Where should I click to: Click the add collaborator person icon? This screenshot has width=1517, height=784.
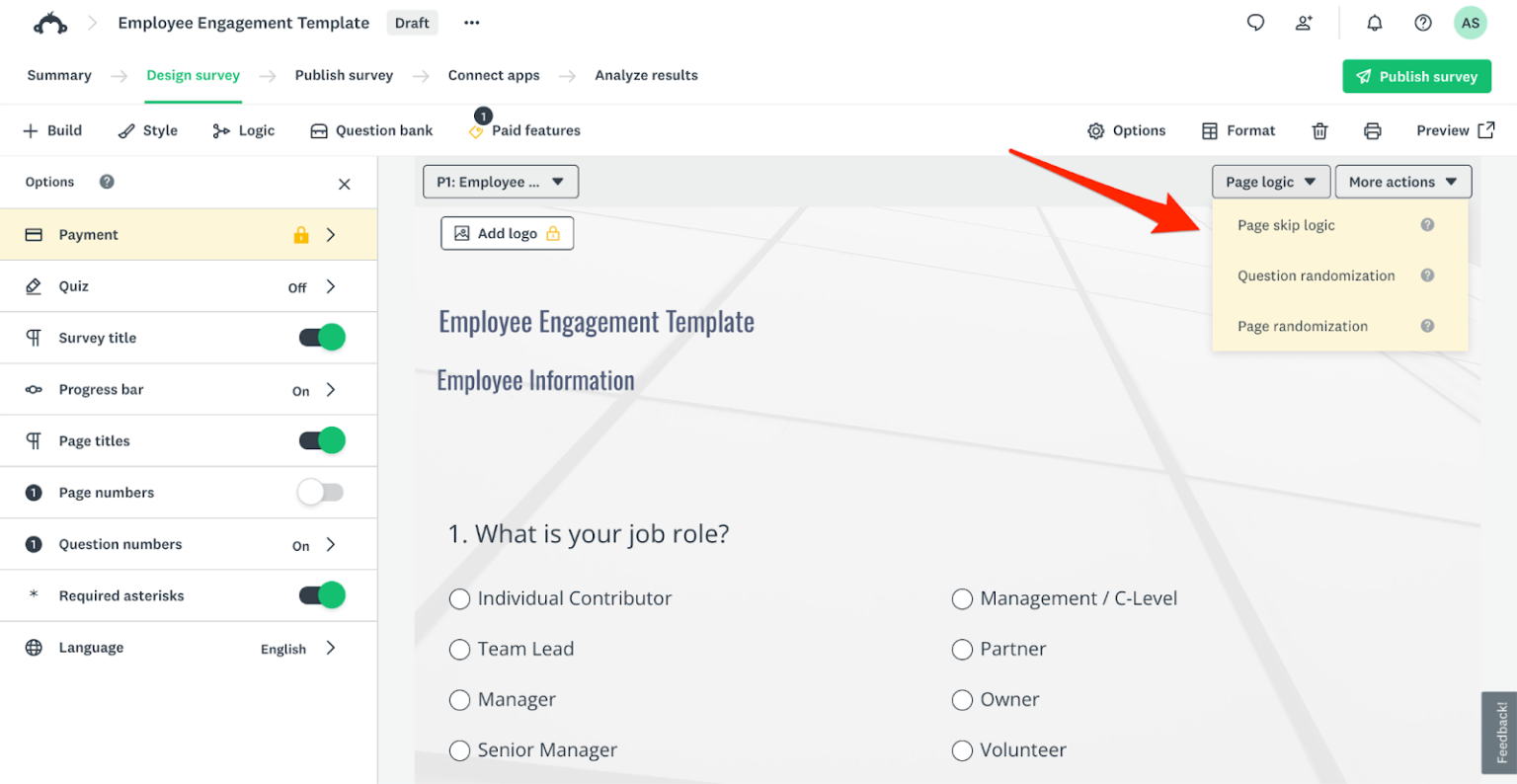tap(1304, 23)
